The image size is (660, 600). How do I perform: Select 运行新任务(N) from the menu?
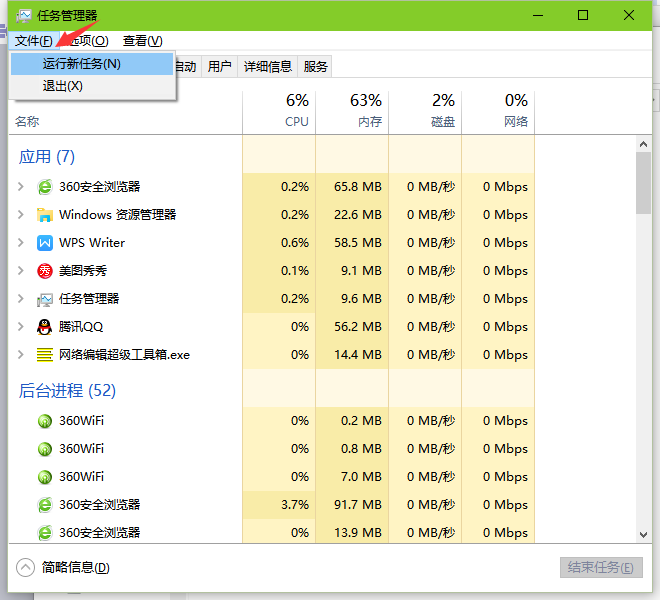(x=92, y=64)
